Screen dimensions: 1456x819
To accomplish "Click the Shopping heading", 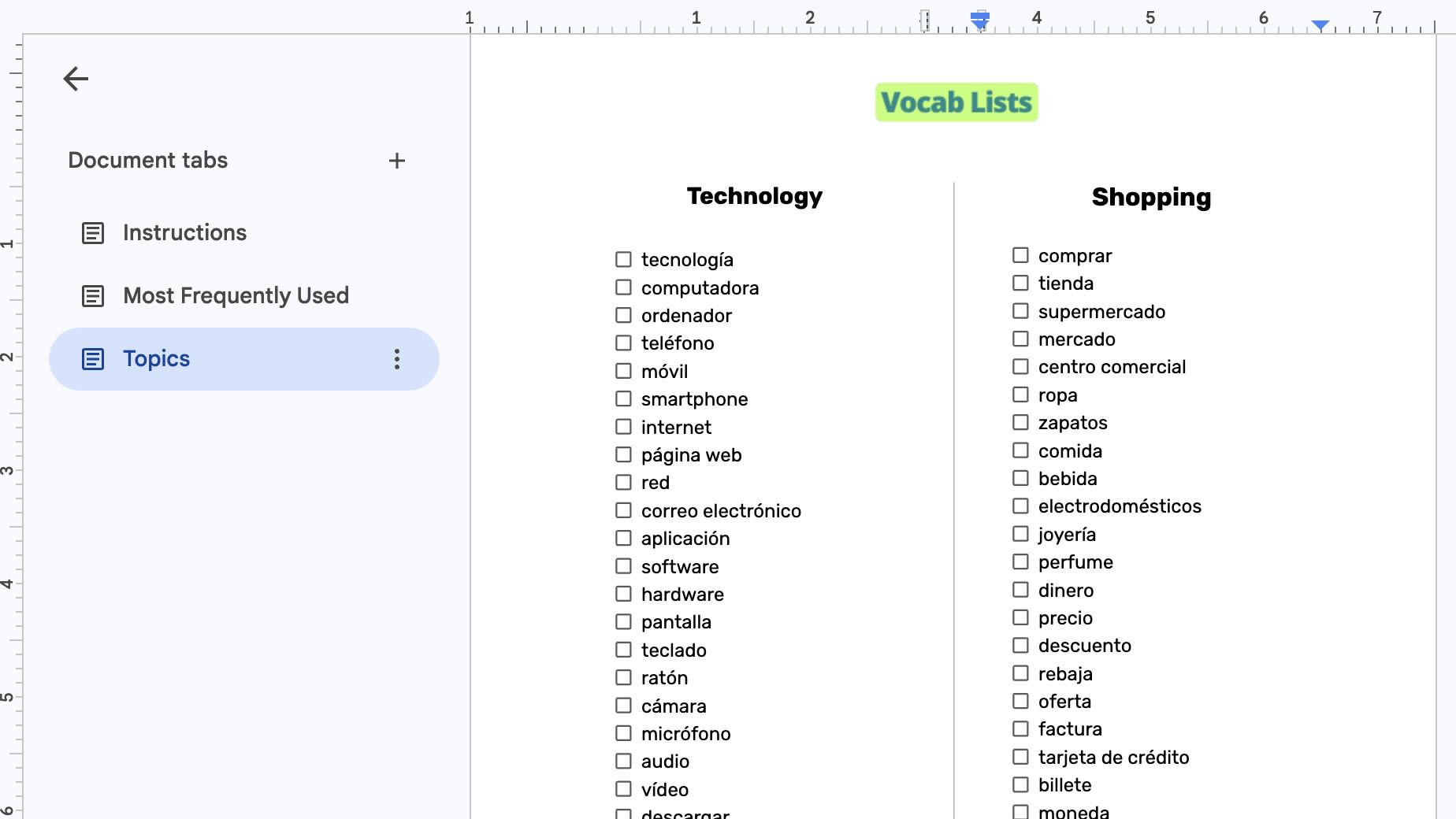I will point(1151,198).
